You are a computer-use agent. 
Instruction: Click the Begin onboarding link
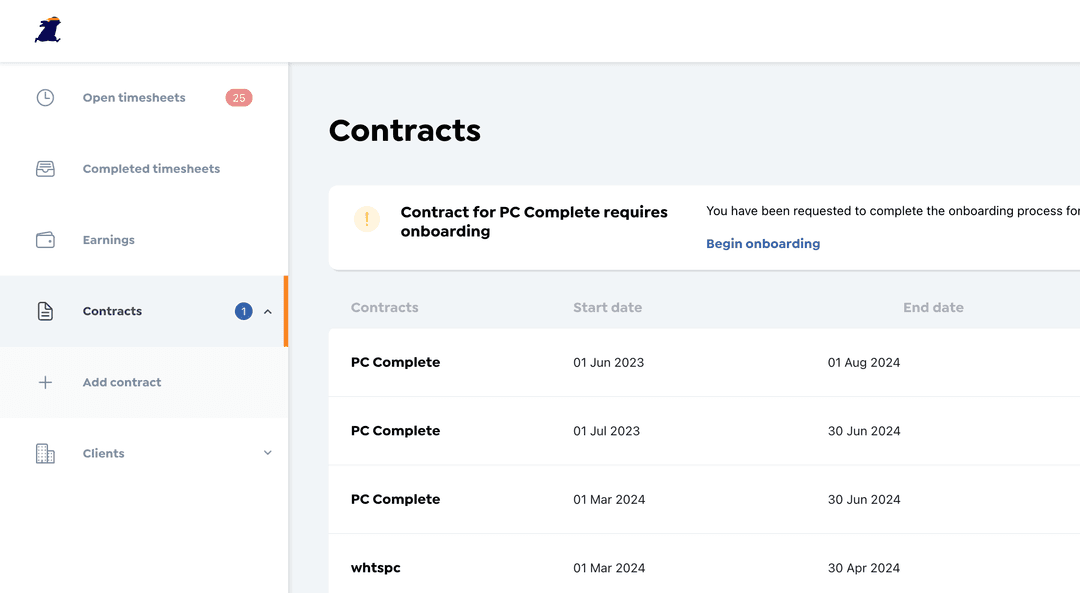coord(763,244)
